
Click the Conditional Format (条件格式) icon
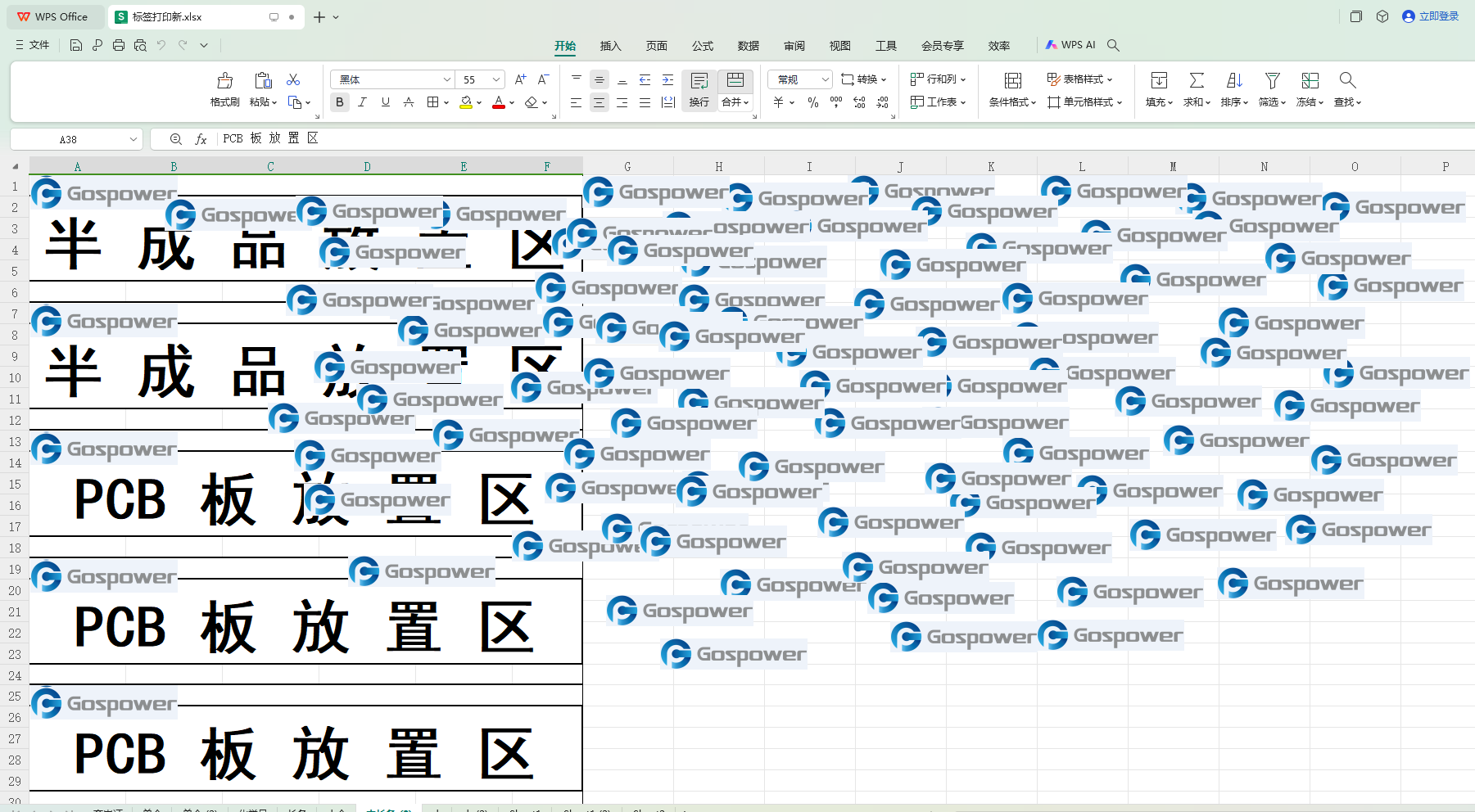pyautogui.click(x=1013, y=80)
